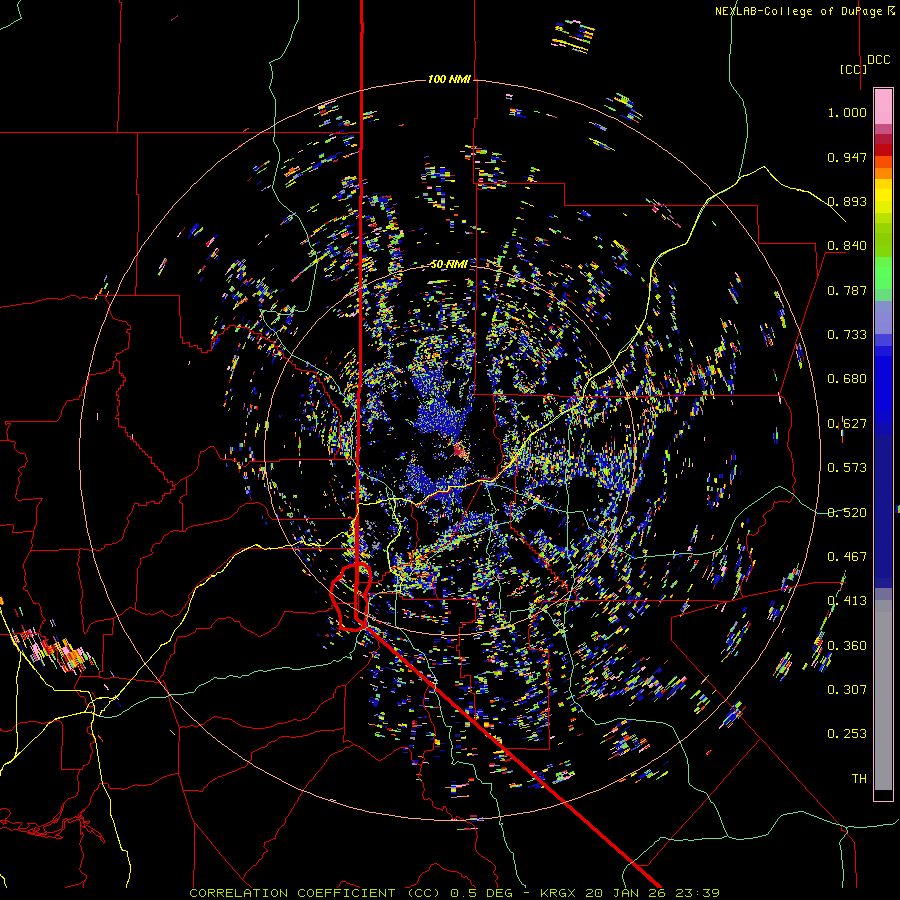Pick the periwinkle color bar segment
The image size is (900, 900).
pos(883,317)
